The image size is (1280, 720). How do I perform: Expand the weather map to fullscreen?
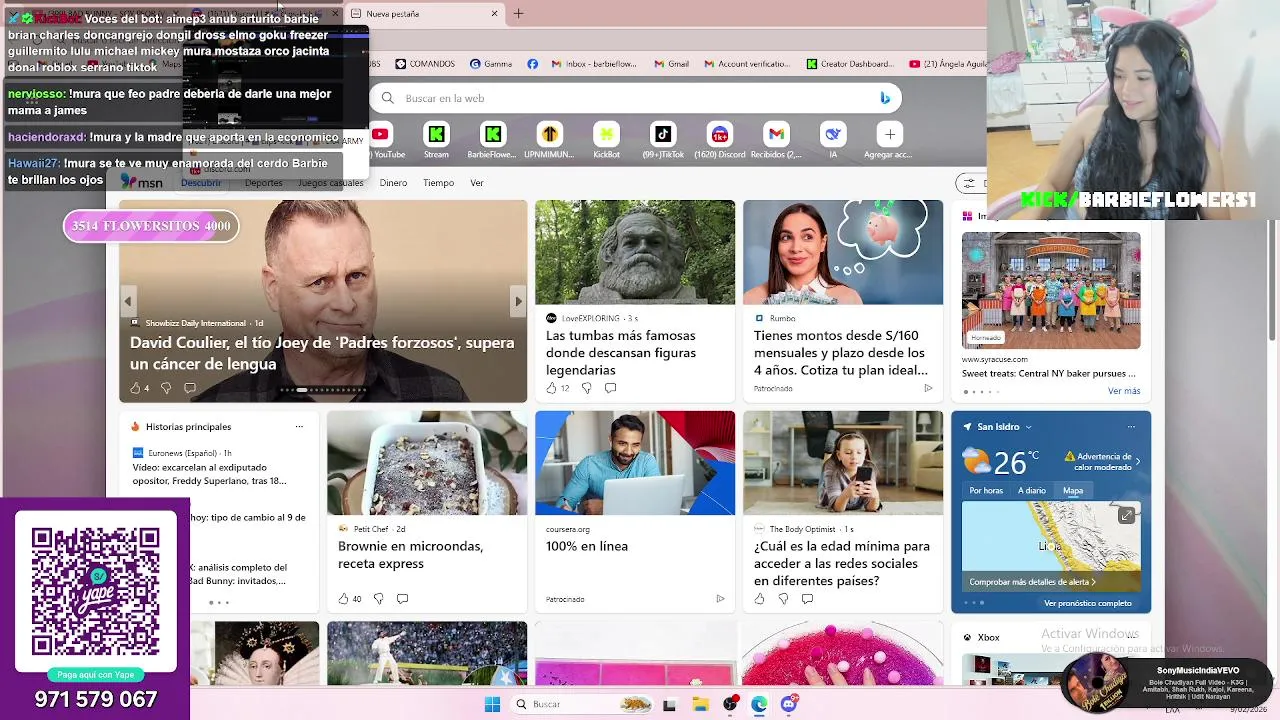pos(1126,515)
